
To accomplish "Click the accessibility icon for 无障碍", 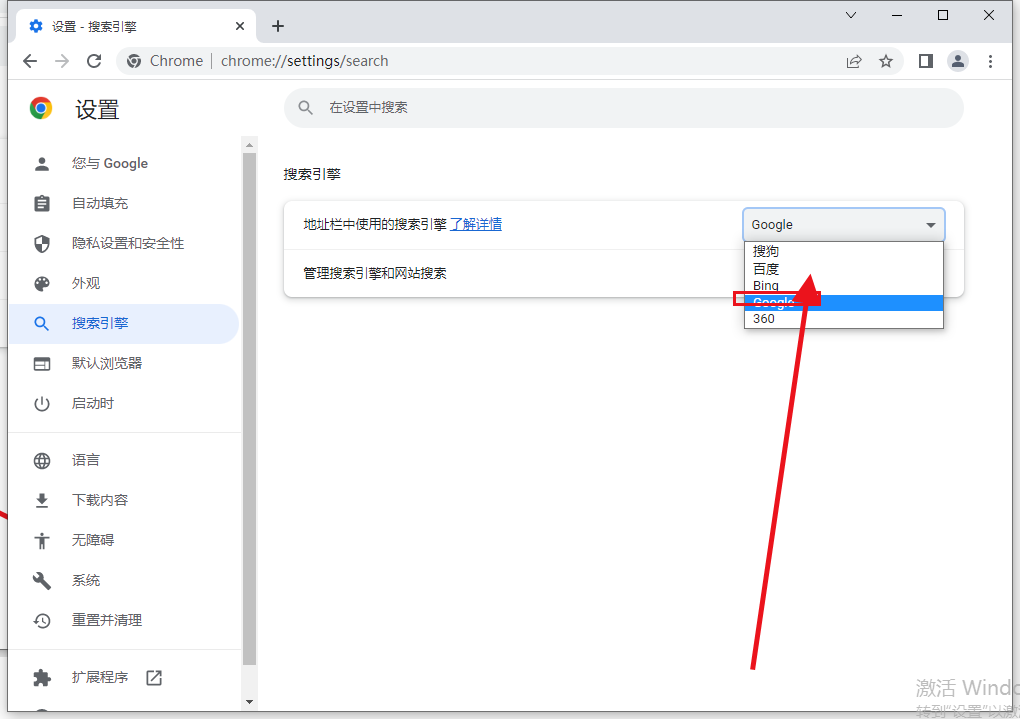I will click(42, 541).
